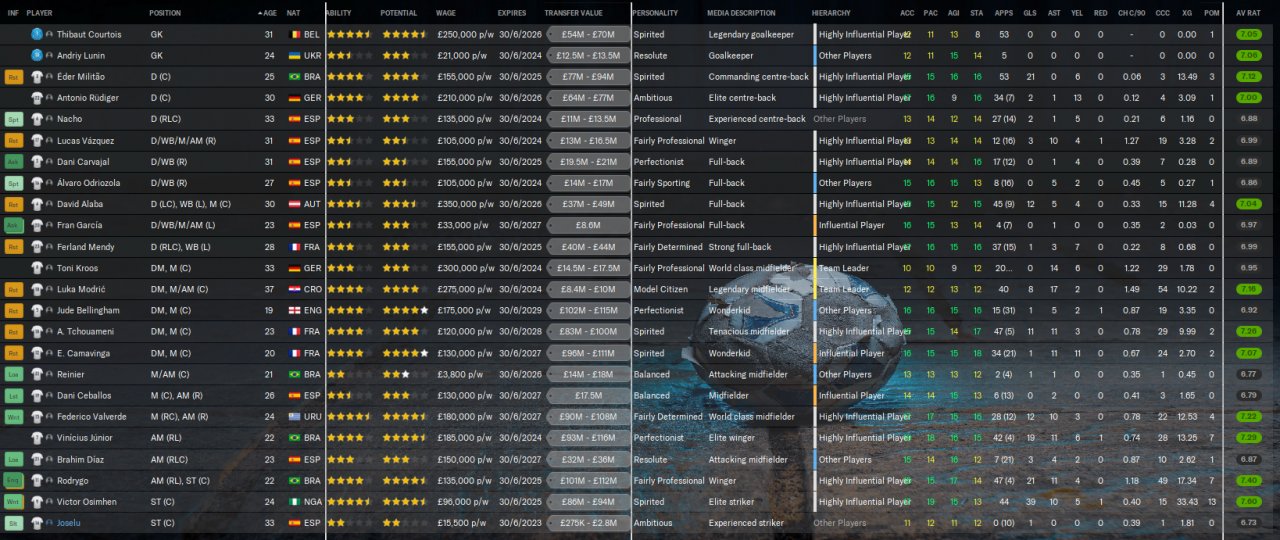
Task: Click the Croatian flag in Luka Modrić's row
Action: coord(293,289)
